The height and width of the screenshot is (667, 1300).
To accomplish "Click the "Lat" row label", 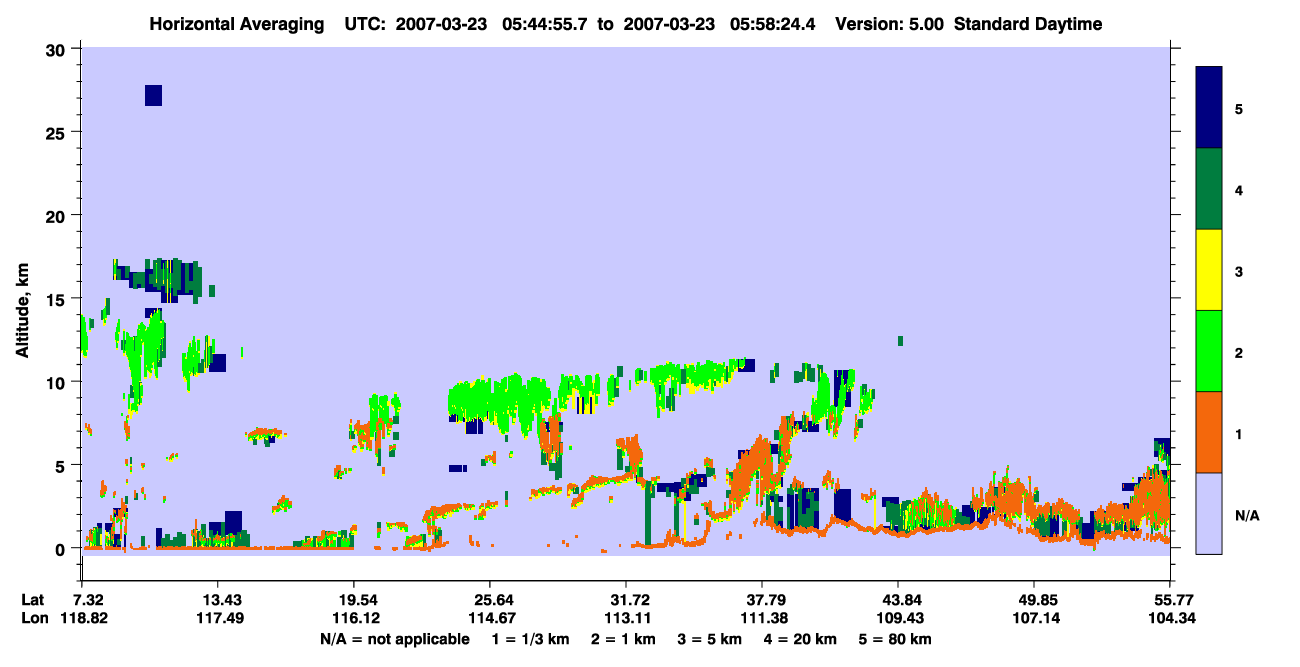I will tap(33, 600).
